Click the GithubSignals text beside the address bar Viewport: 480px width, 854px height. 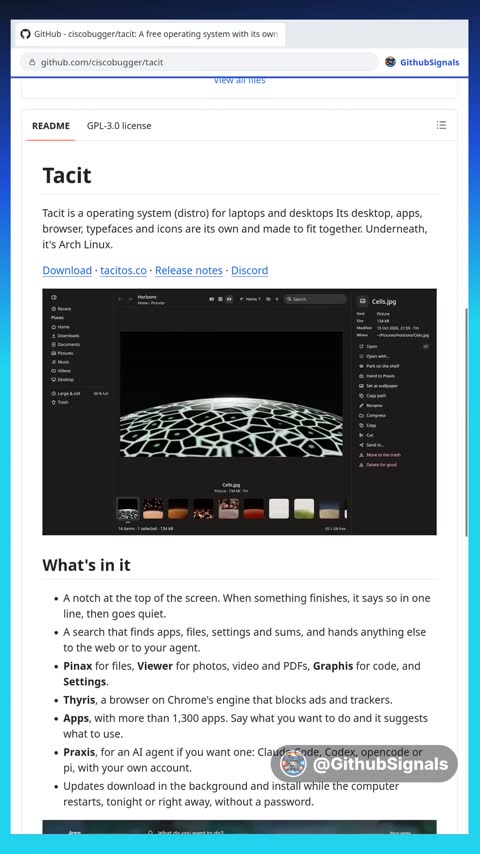point(430,62)
